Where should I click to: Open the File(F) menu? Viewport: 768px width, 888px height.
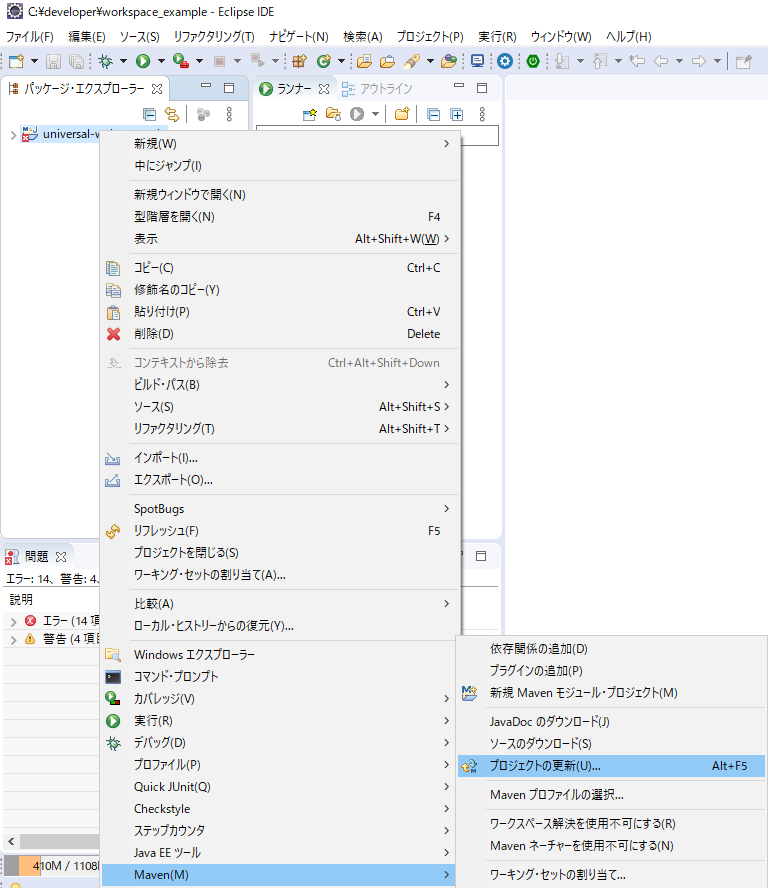[29, 37]
